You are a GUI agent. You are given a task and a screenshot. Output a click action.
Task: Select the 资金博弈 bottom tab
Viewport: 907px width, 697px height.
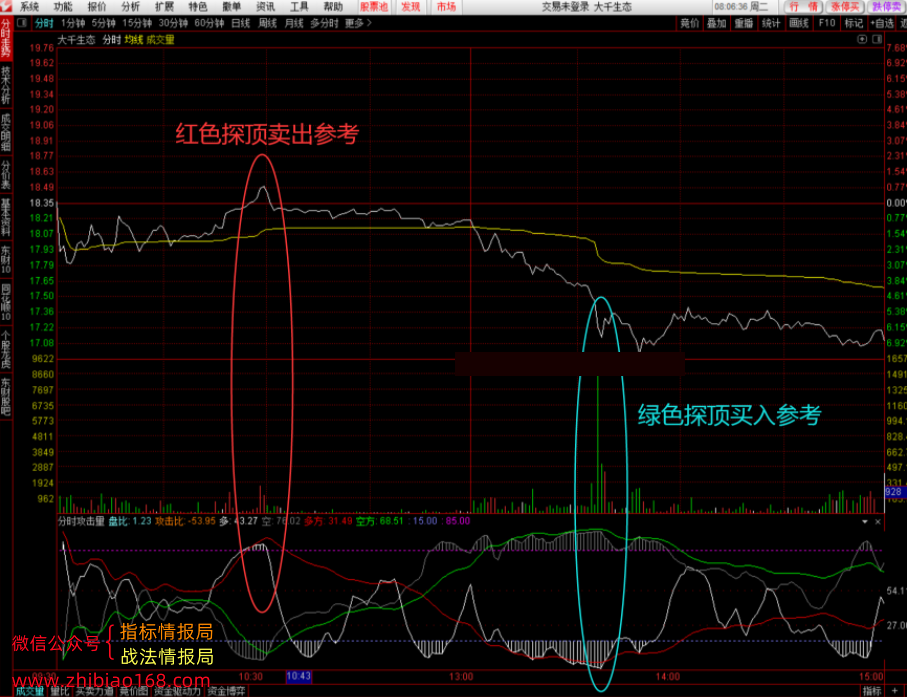[x=226, y=691]
